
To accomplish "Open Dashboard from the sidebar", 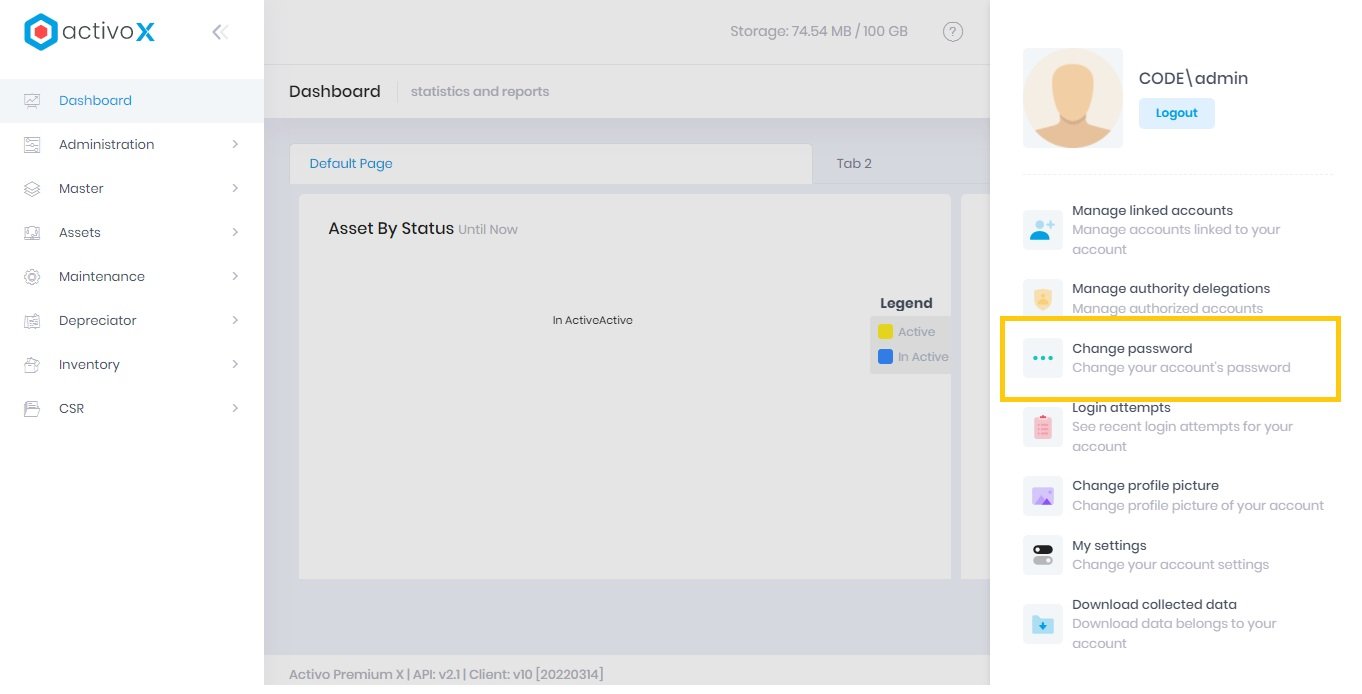I will coord(95,100).
